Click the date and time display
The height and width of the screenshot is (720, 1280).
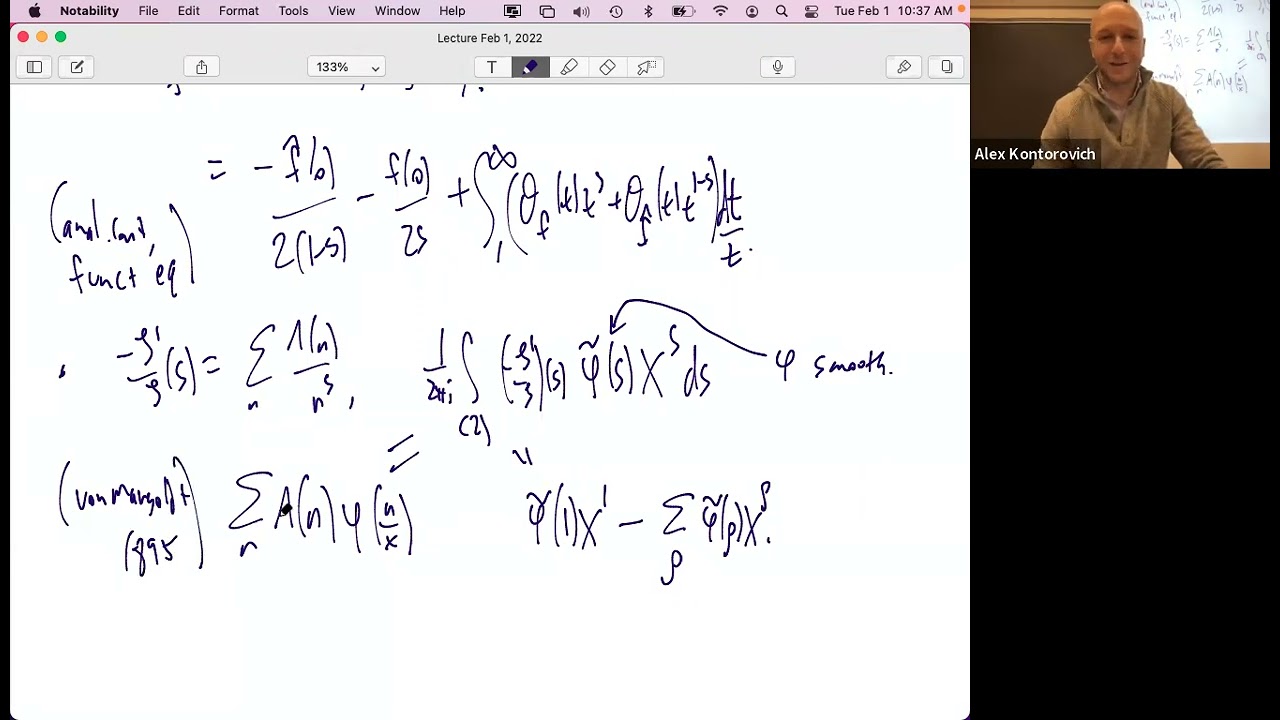(893, 11)
